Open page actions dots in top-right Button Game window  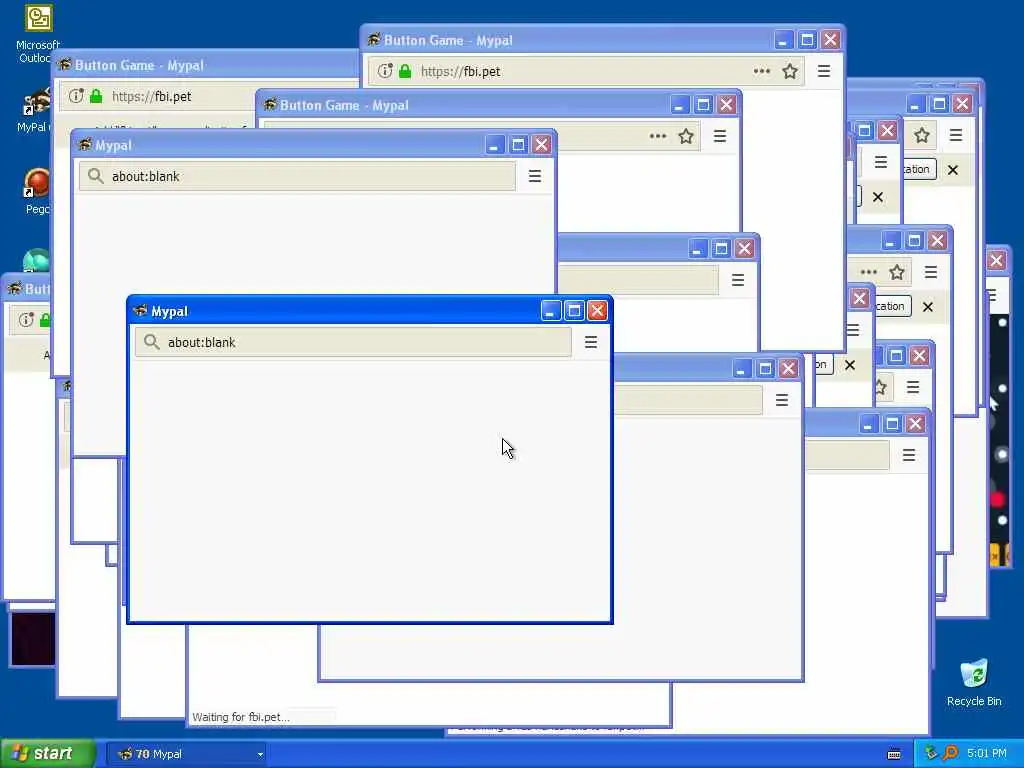(761, 71)
